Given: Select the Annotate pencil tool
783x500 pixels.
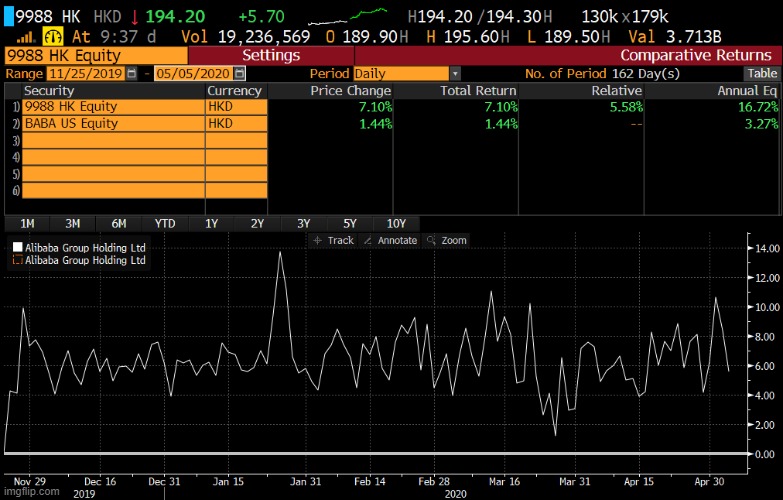Looking at the screenshot, I should (390, 241).
